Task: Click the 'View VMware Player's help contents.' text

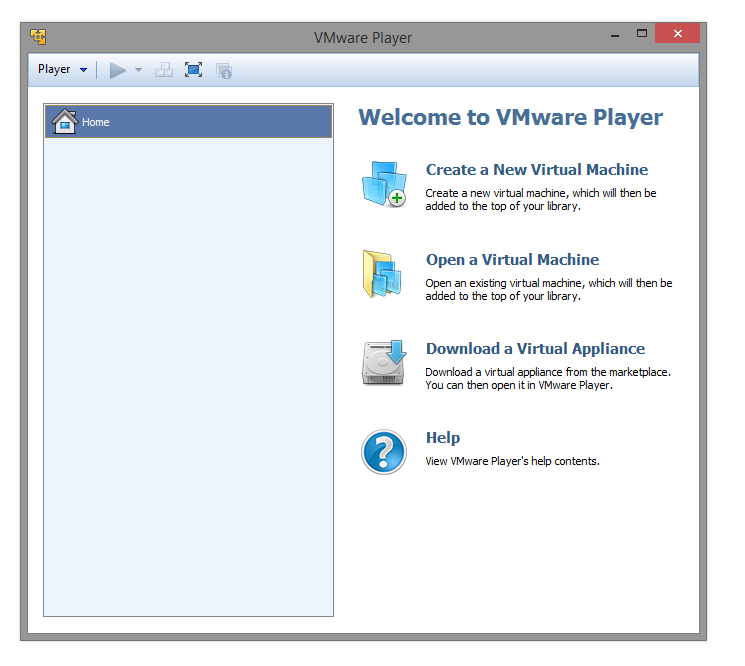Action: click(513, 461)
